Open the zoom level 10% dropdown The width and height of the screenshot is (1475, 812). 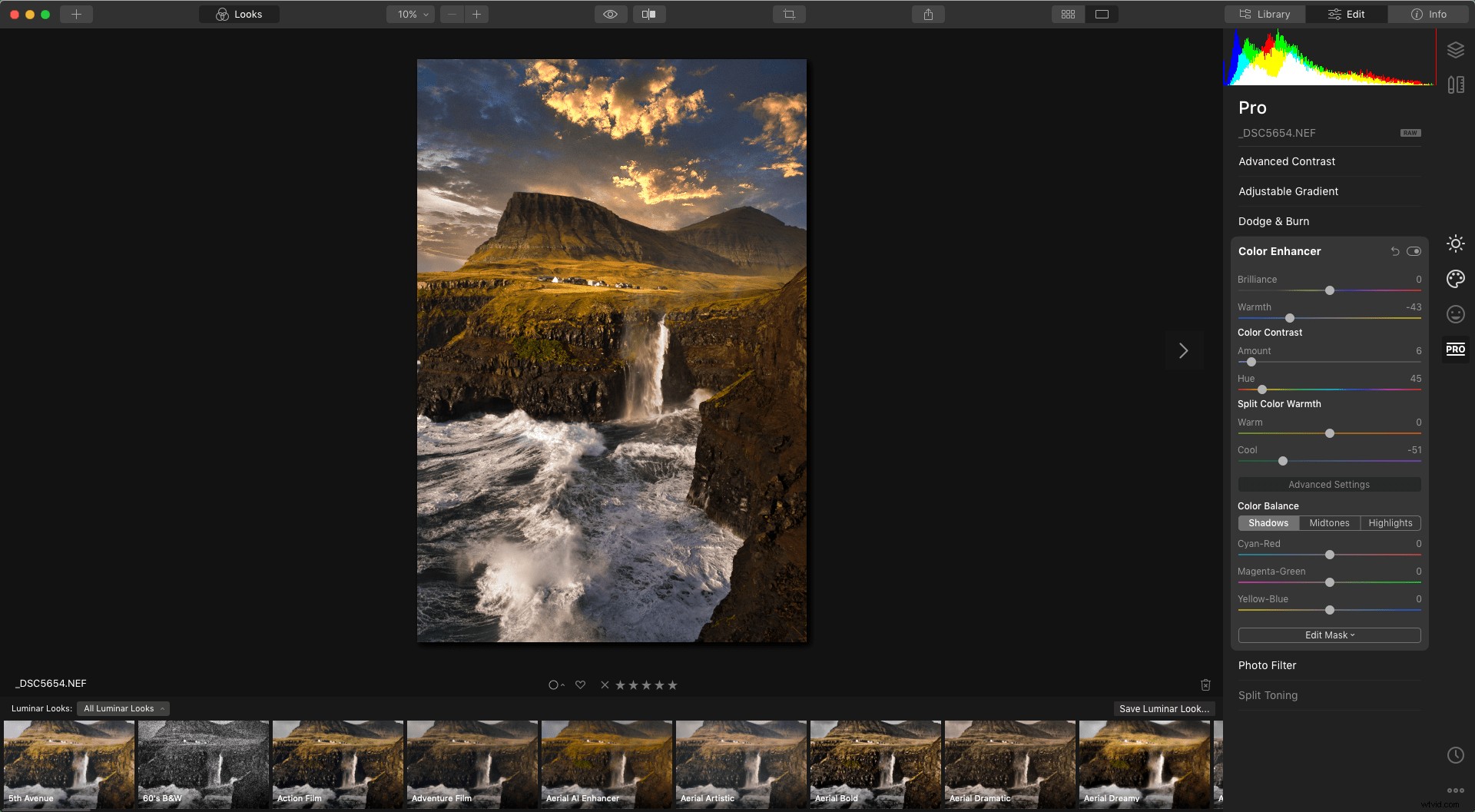click(410, 14)
